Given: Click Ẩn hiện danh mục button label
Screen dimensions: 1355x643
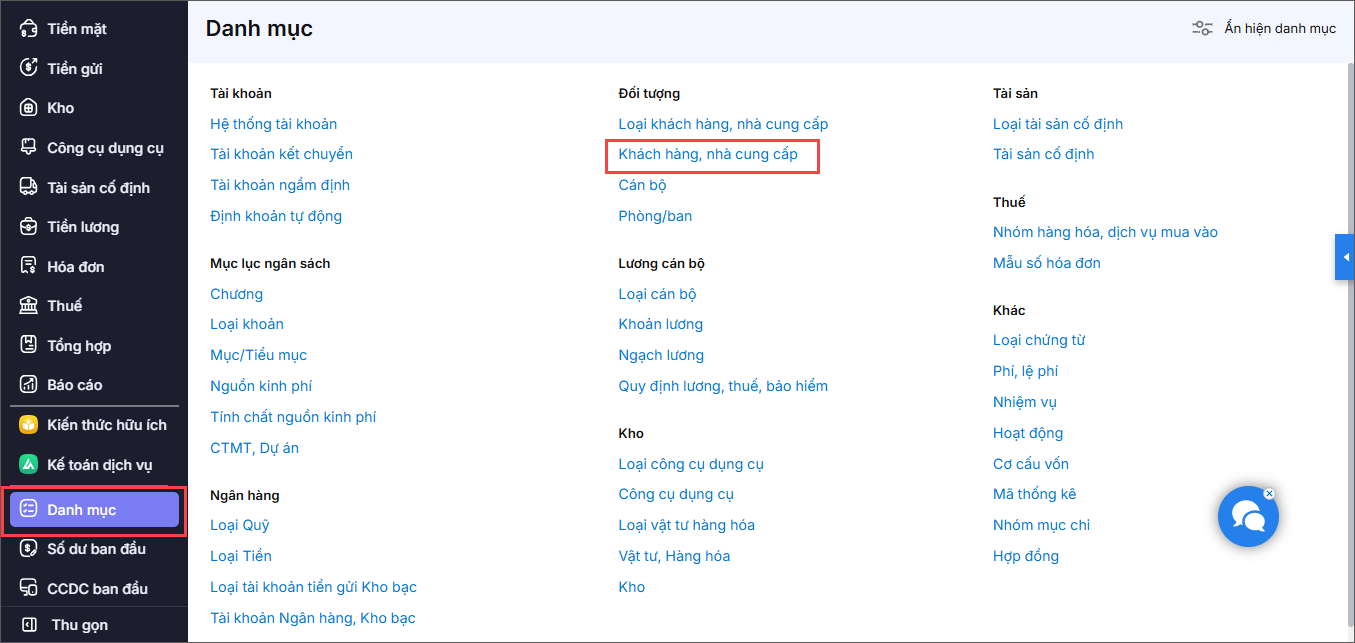Looking at the screenshot, I should click(x=1280, y=28).
